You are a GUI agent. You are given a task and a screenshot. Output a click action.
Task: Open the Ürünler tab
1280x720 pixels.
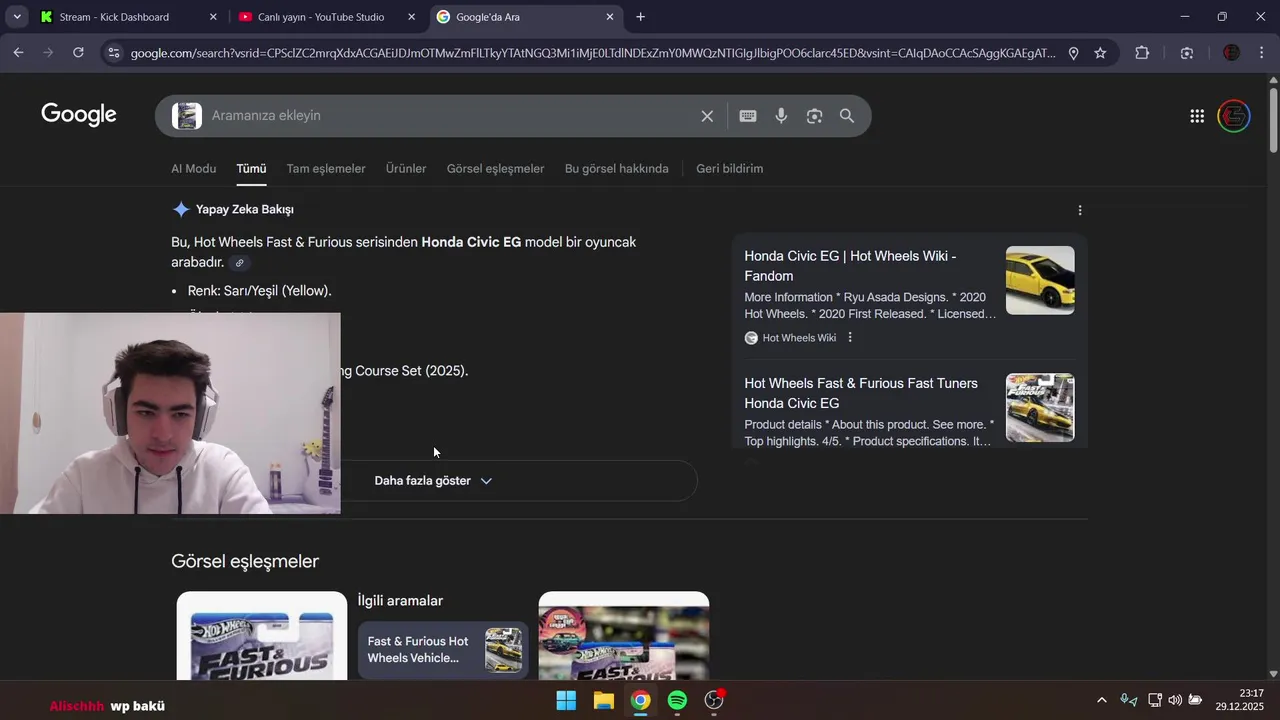(406, 169)
